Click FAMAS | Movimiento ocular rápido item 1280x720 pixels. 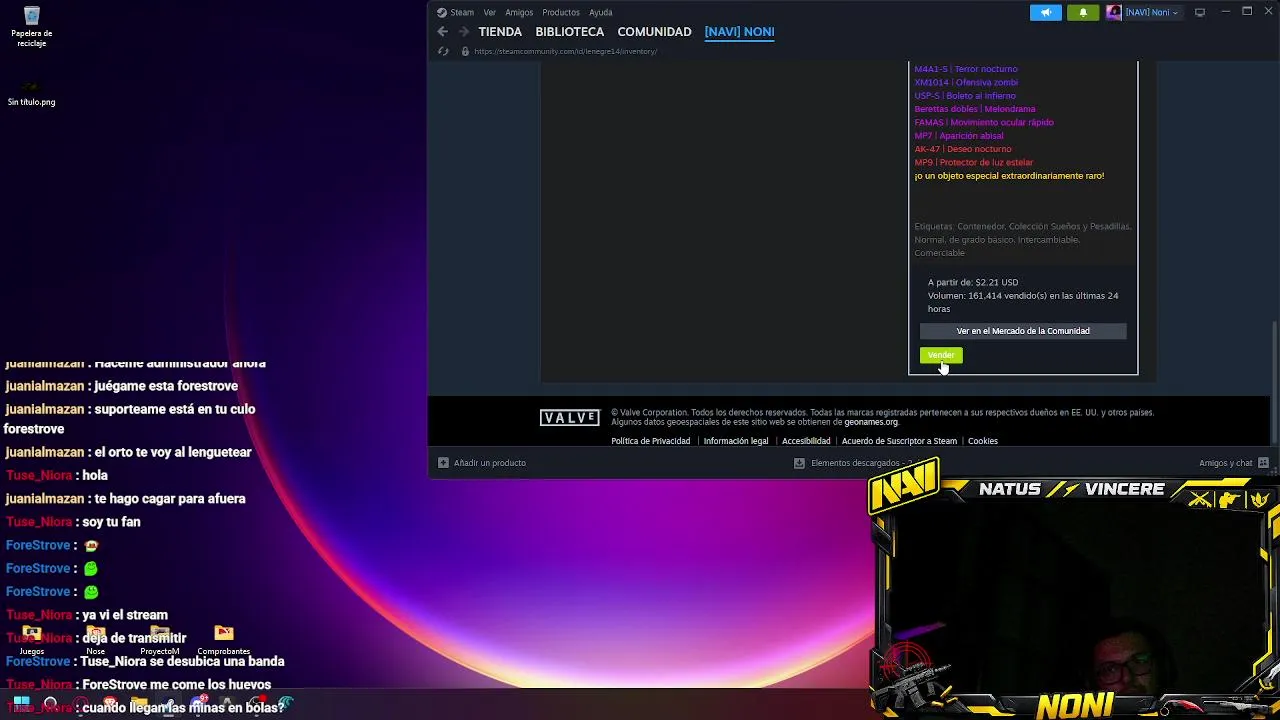pos(984,122)
